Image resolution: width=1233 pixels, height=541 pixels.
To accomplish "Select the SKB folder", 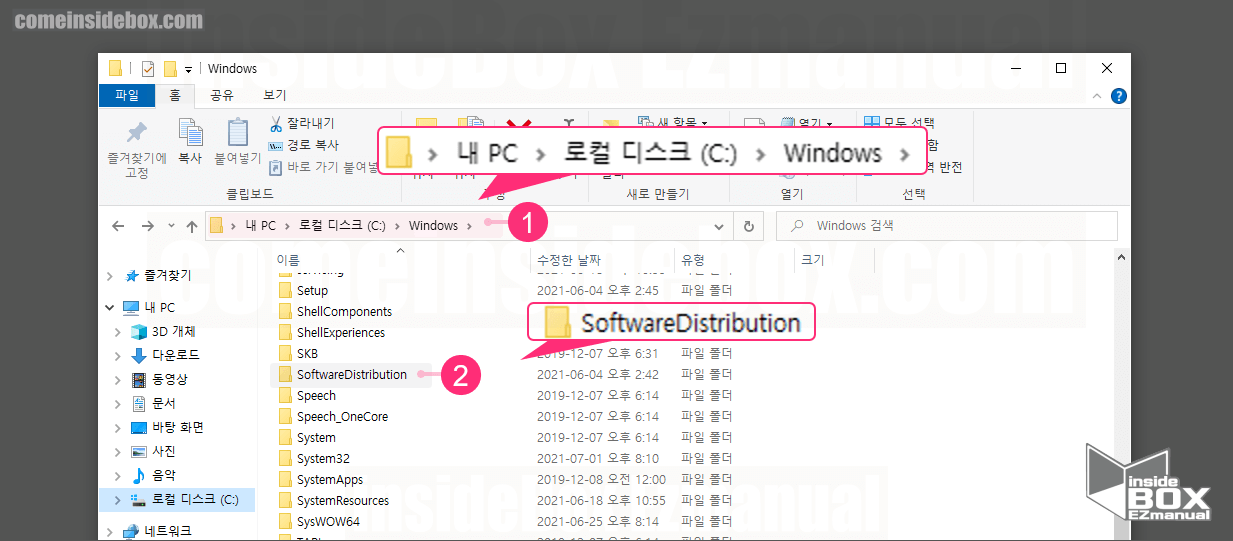I will coord(307,354).
